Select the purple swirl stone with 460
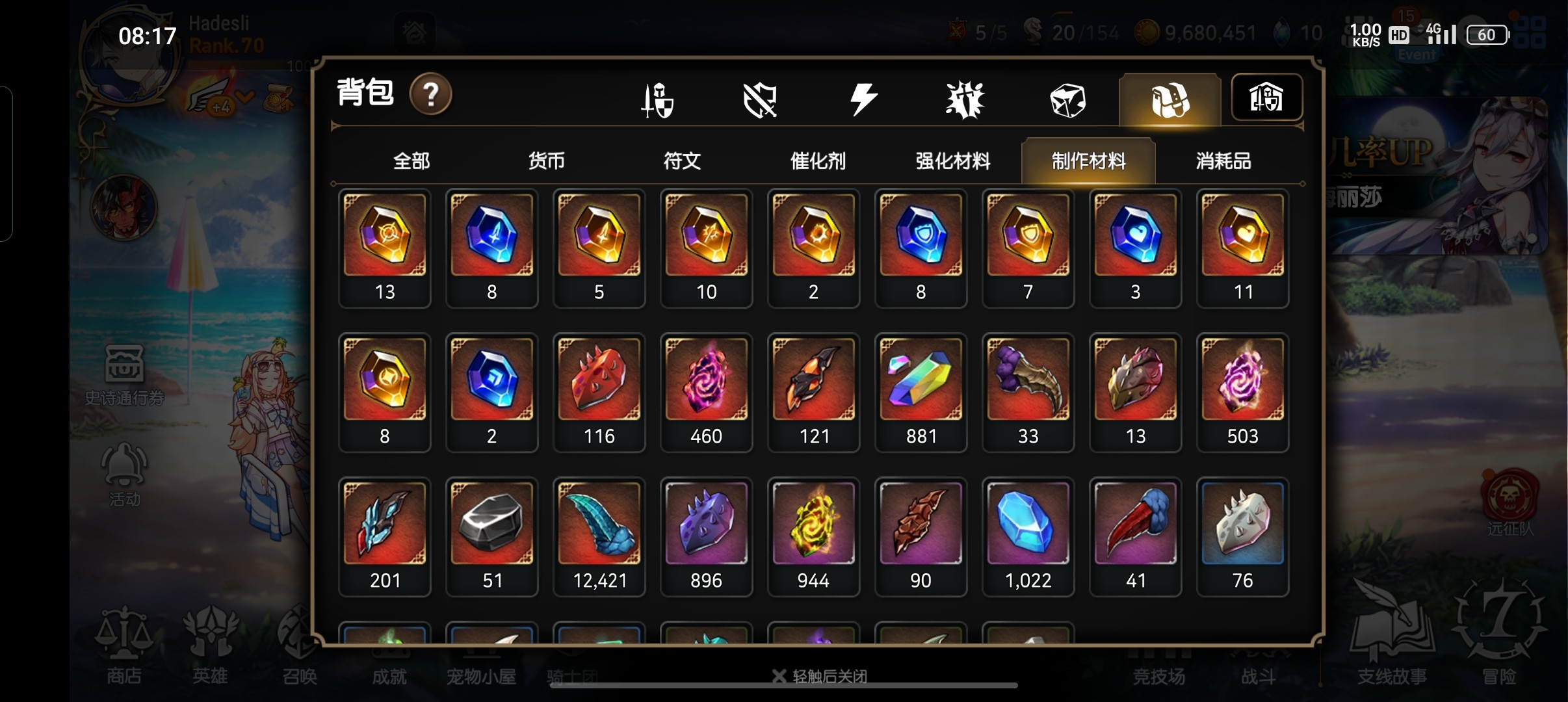 tap(706, 393)
